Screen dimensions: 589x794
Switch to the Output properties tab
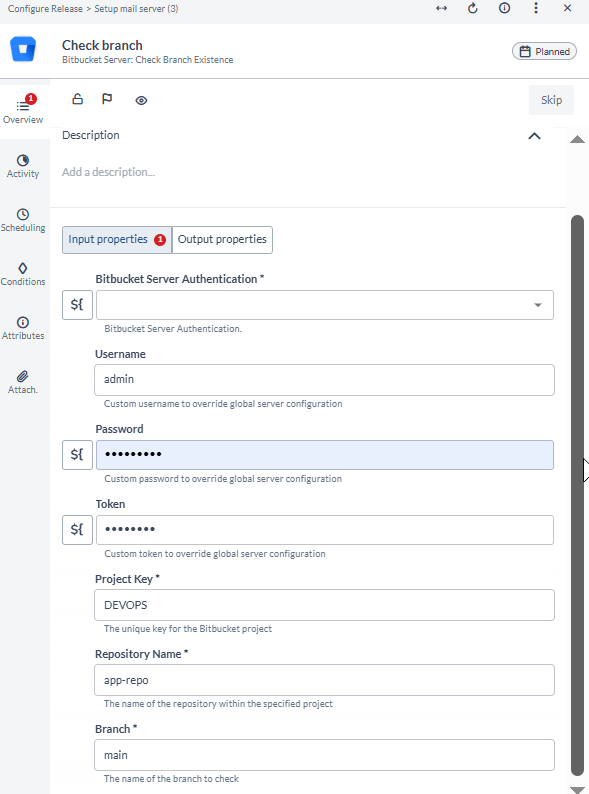(222, 240)
